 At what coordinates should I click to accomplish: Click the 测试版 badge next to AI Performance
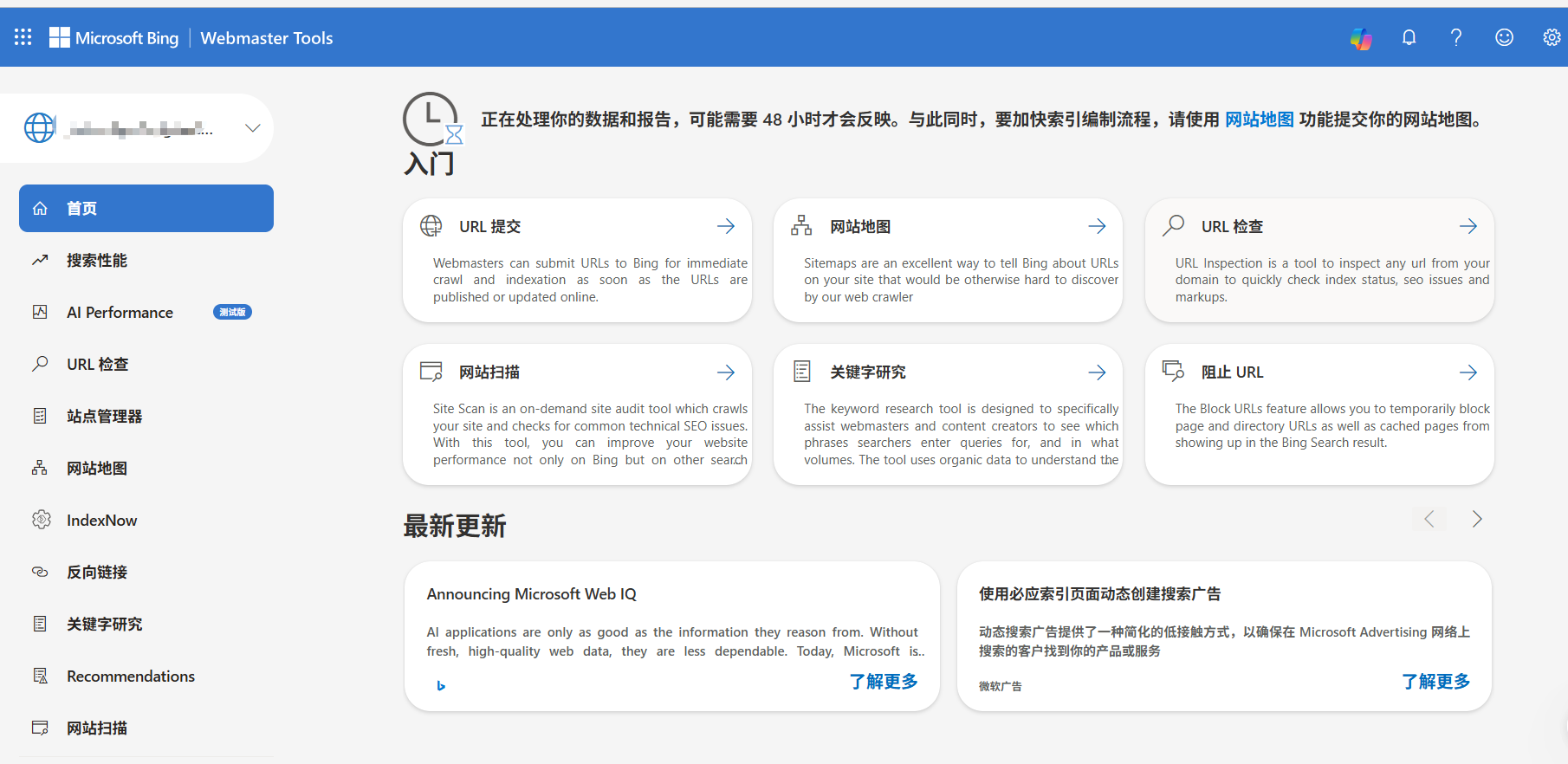(232, 312)
